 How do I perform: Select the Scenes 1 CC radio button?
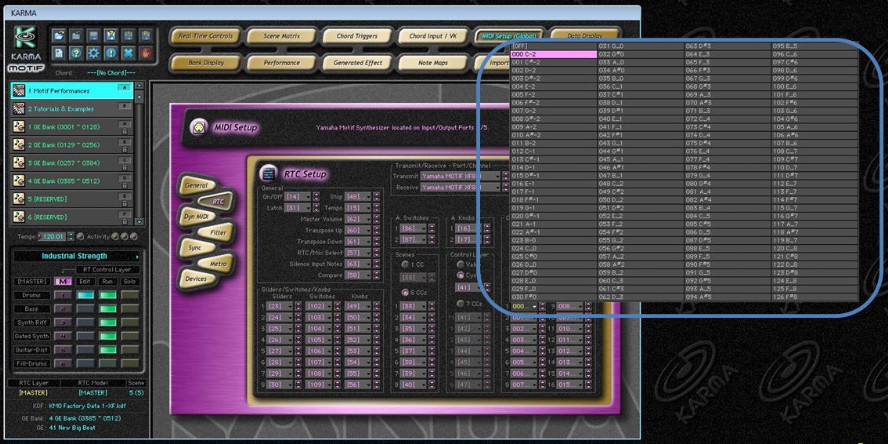click(405, 264)
